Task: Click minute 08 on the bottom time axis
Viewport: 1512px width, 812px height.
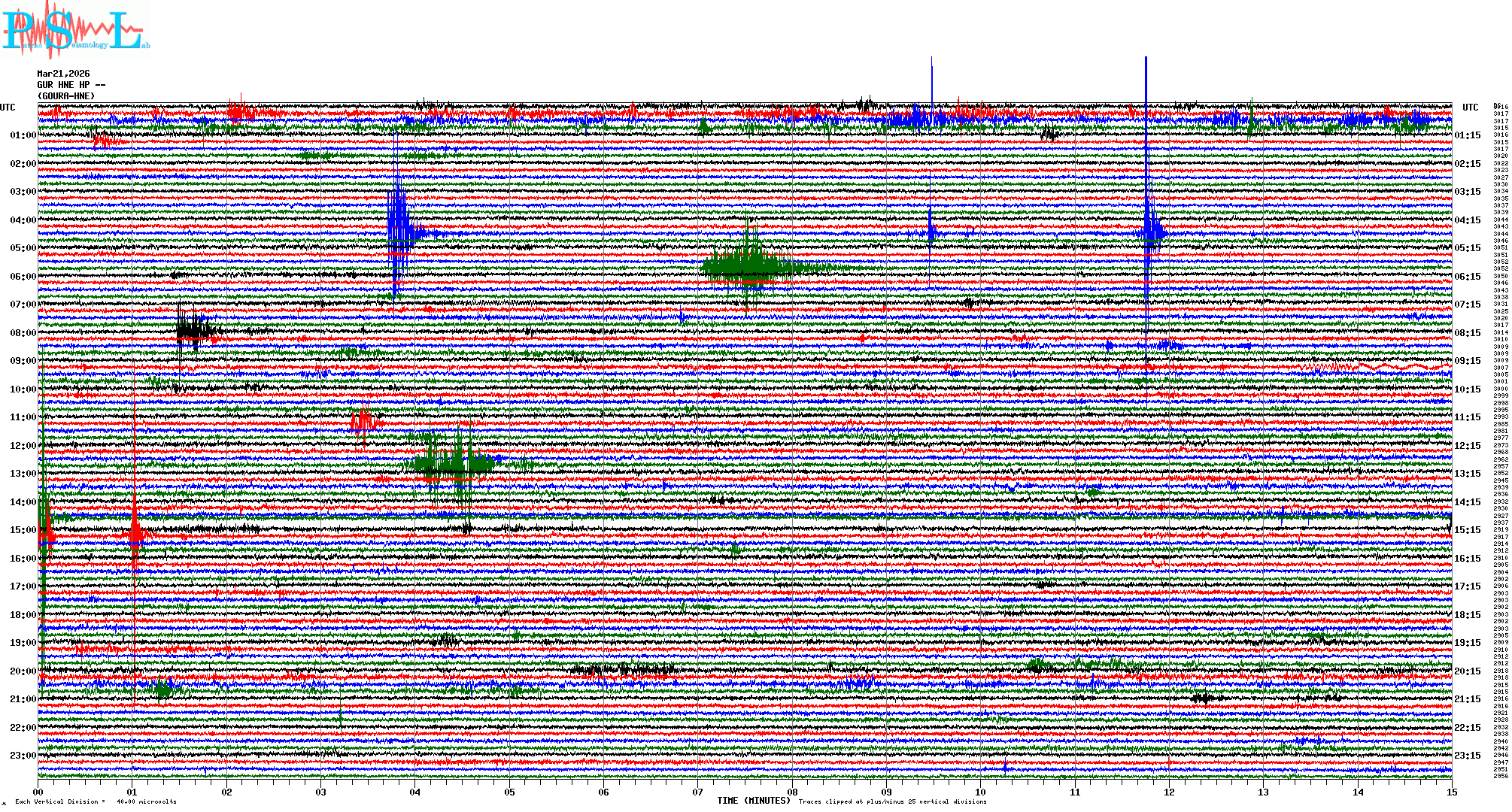Action: click(792, 792)
